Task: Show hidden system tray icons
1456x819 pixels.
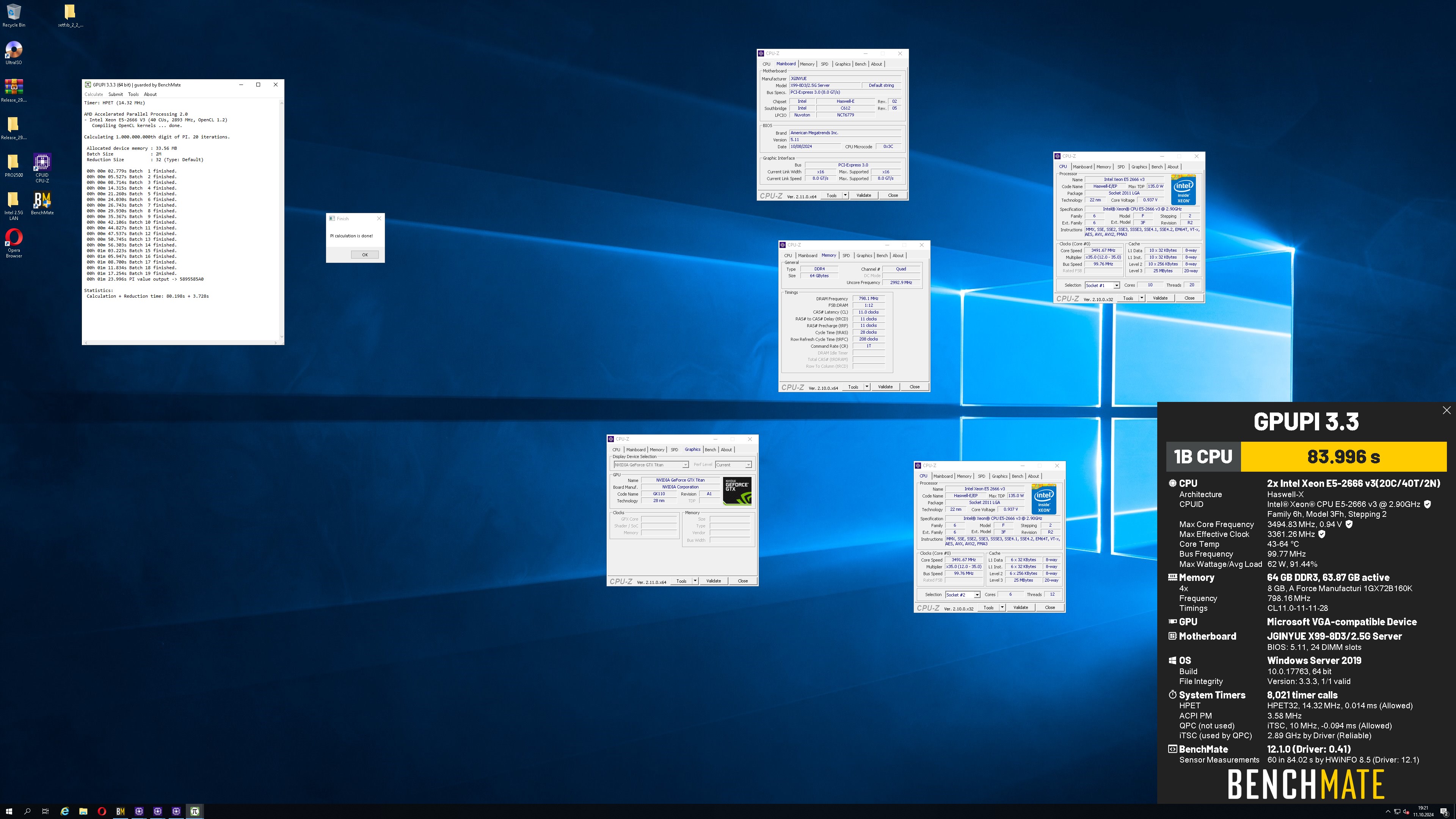Action: 1388,812
